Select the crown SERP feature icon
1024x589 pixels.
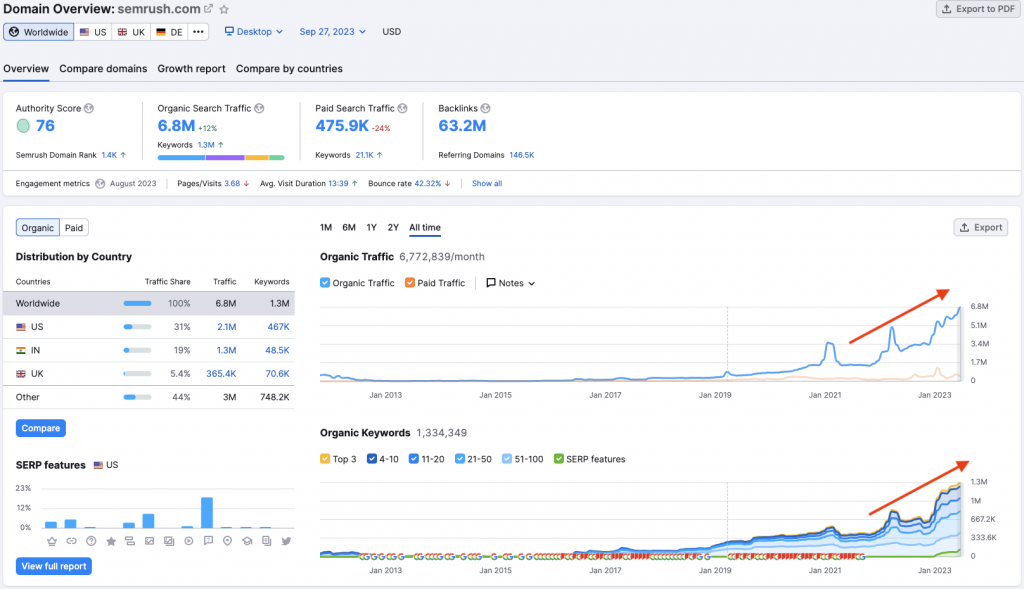tap(52, 541)
